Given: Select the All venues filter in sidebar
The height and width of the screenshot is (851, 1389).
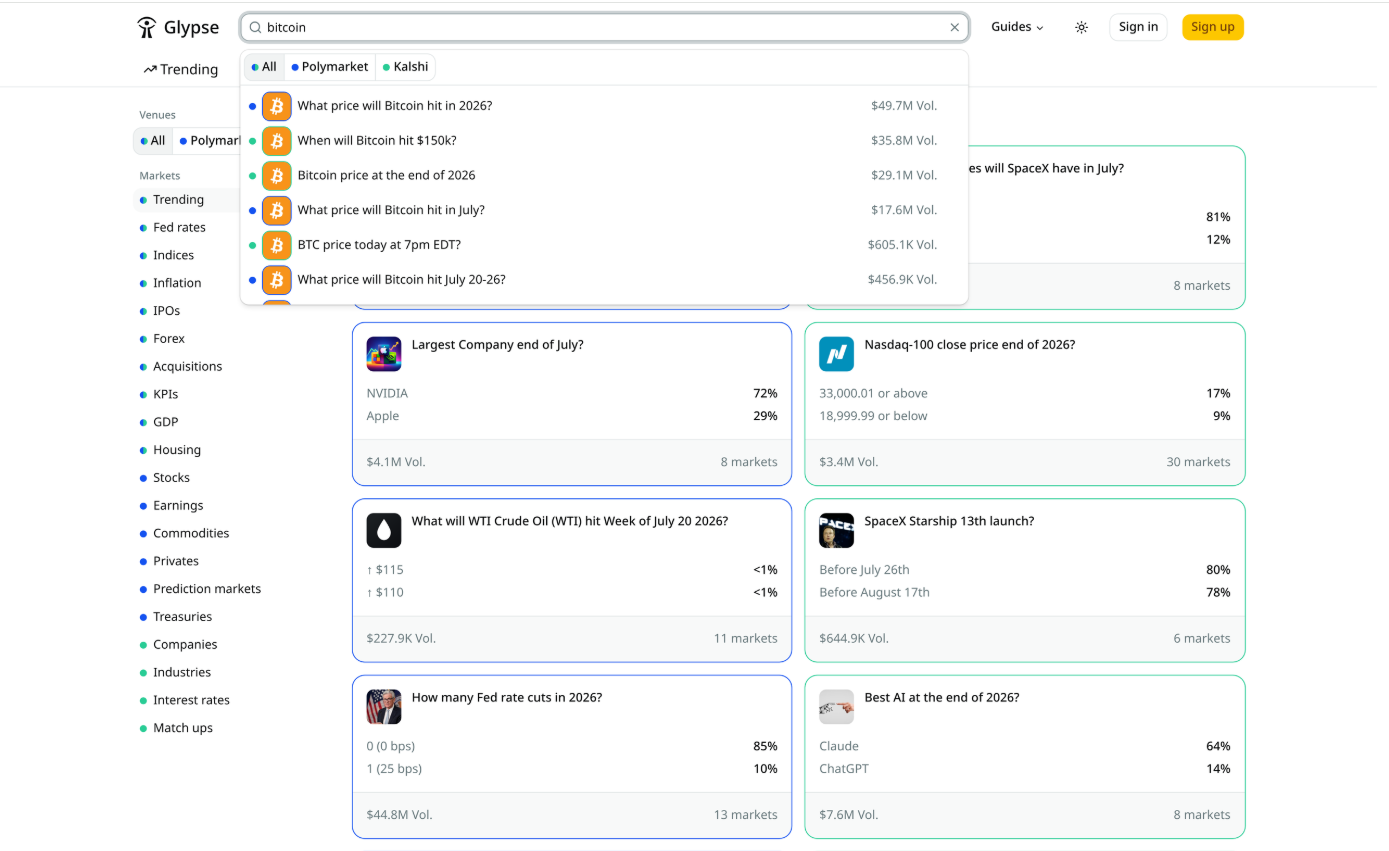Looking at the screenshot, I should (153, 141).
